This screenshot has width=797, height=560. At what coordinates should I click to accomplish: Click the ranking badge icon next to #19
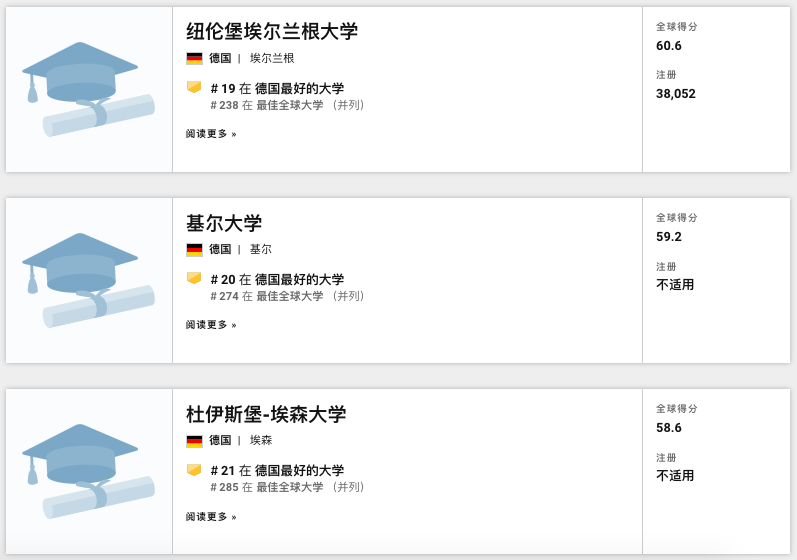coord(194,87)
